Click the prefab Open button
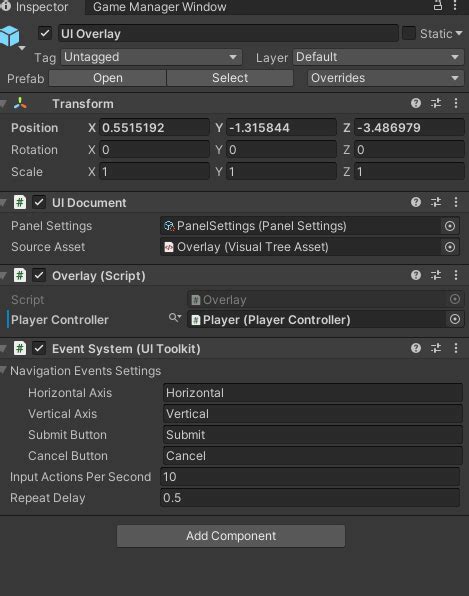The height and width of the screenshot is (596, 469). [x=108, y=78]
